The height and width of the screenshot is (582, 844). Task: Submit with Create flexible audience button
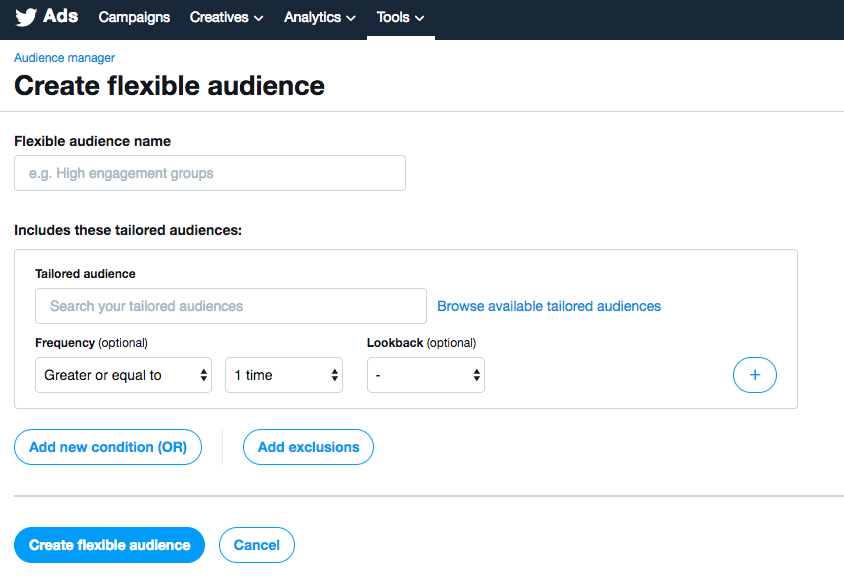109,545
